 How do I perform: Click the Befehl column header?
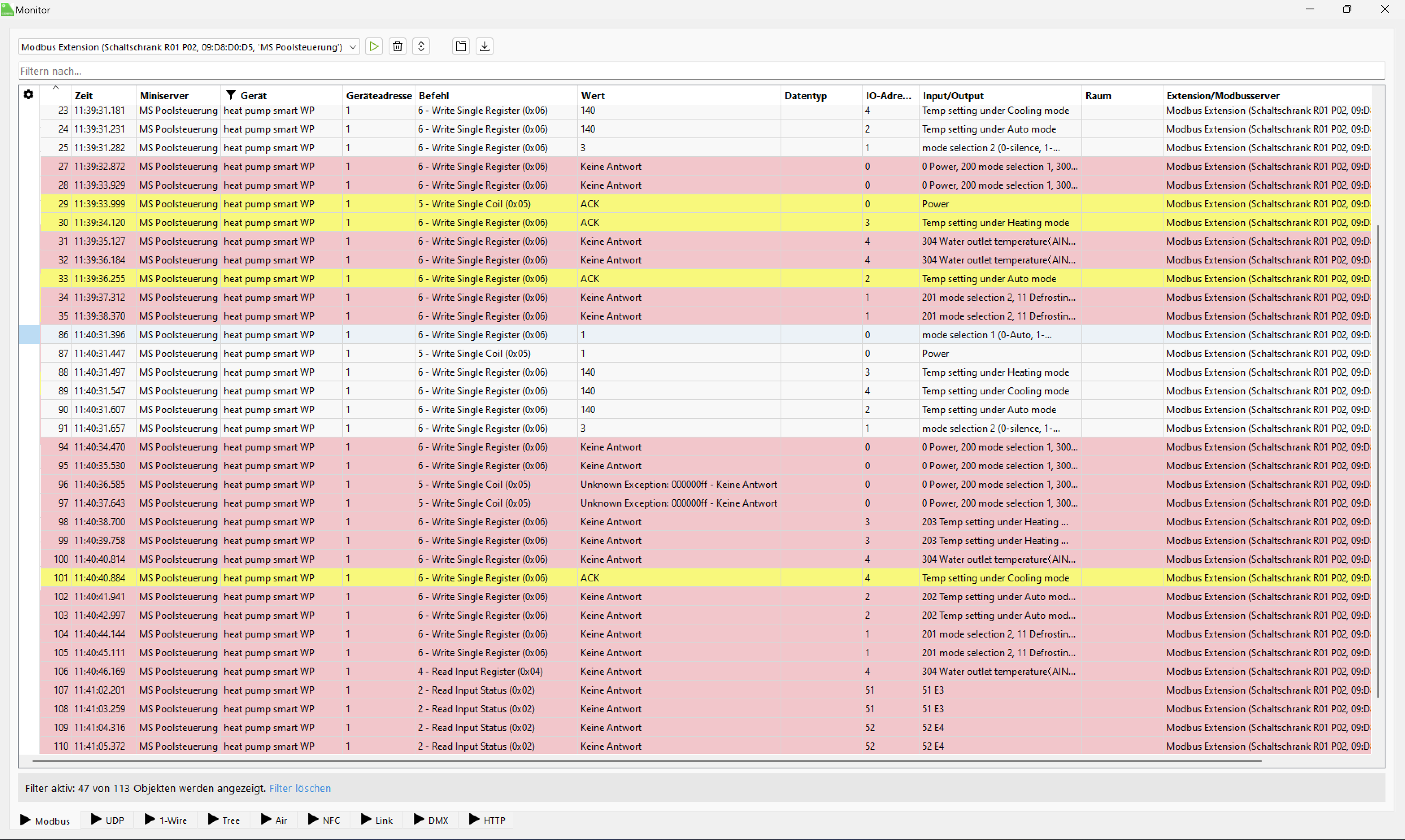434,96
